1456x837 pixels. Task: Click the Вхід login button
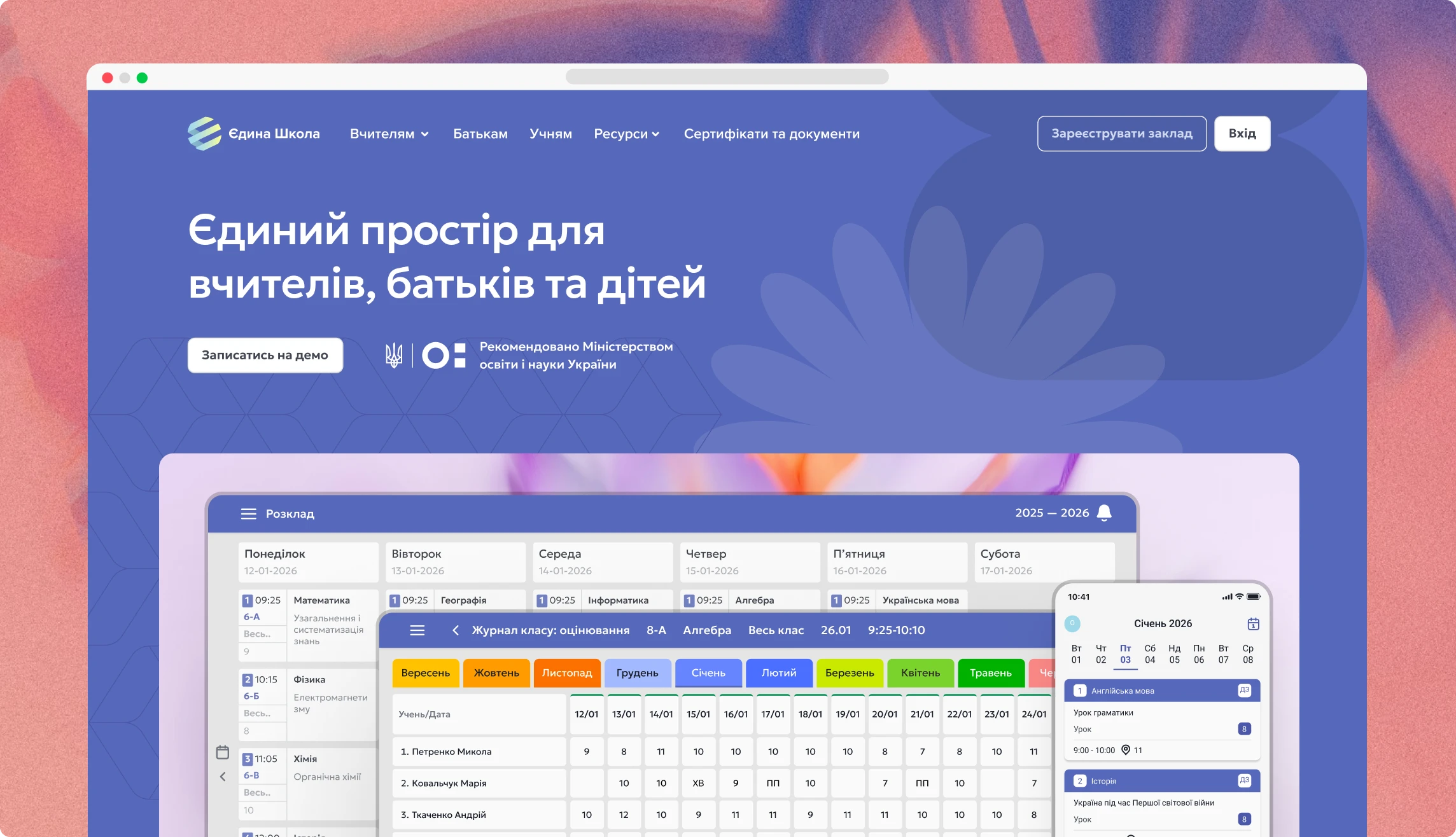[x=1242, y=134]
